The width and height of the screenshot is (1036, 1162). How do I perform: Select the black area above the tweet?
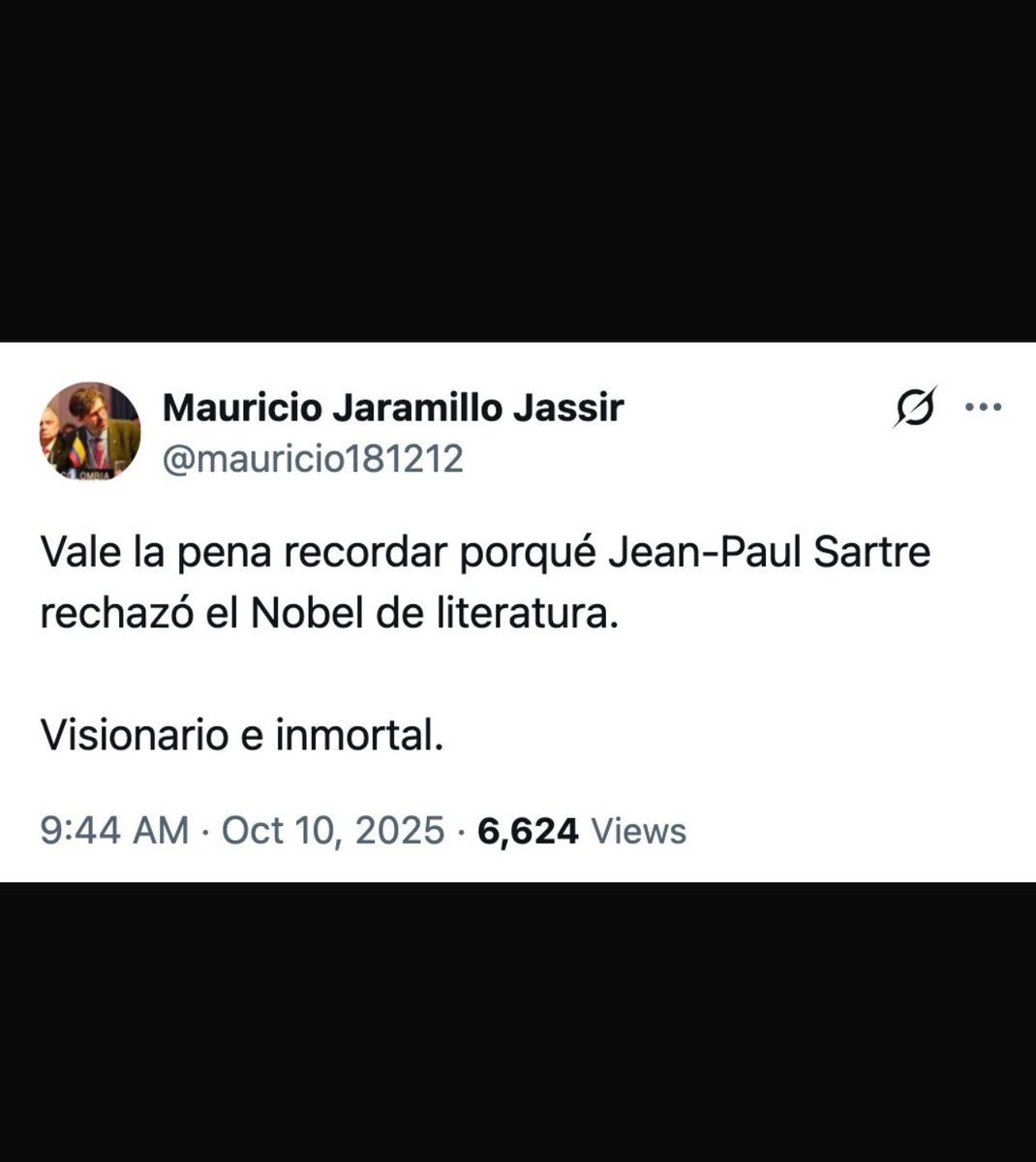coord(518,170)
